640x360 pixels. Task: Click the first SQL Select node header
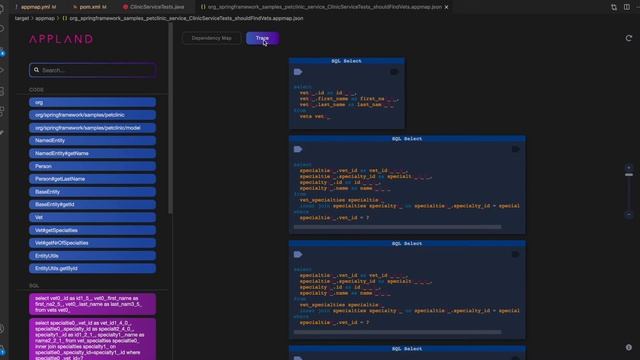(347, 61)
